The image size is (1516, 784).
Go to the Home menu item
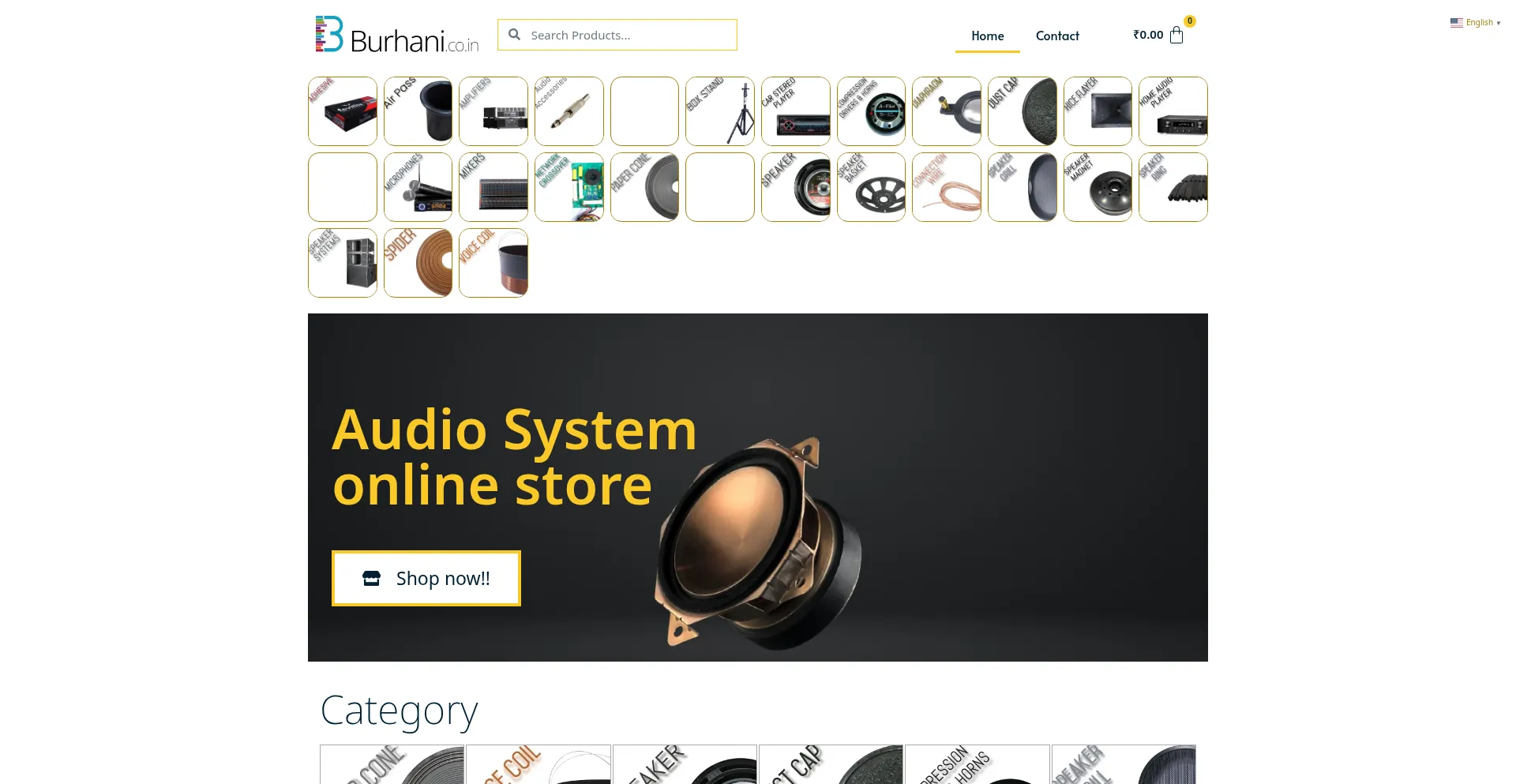[x=987, y=36]
